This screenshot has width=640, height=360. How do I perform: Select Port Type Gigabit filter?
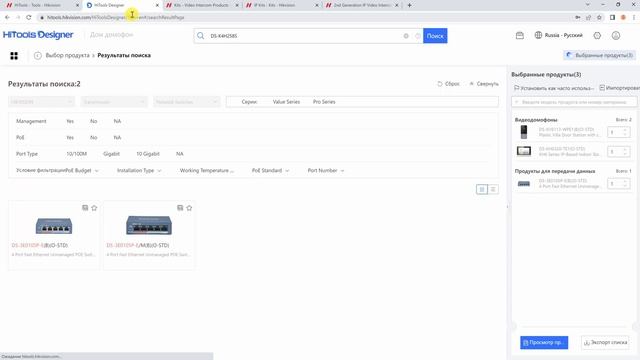coord(111,154)
